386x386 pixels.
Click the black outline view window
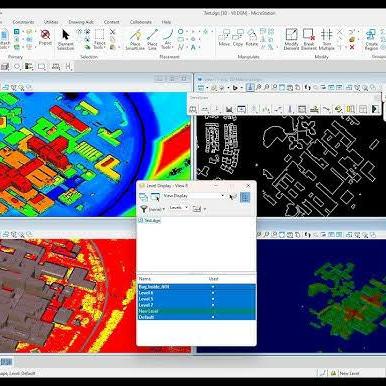(x=290, y=166)
